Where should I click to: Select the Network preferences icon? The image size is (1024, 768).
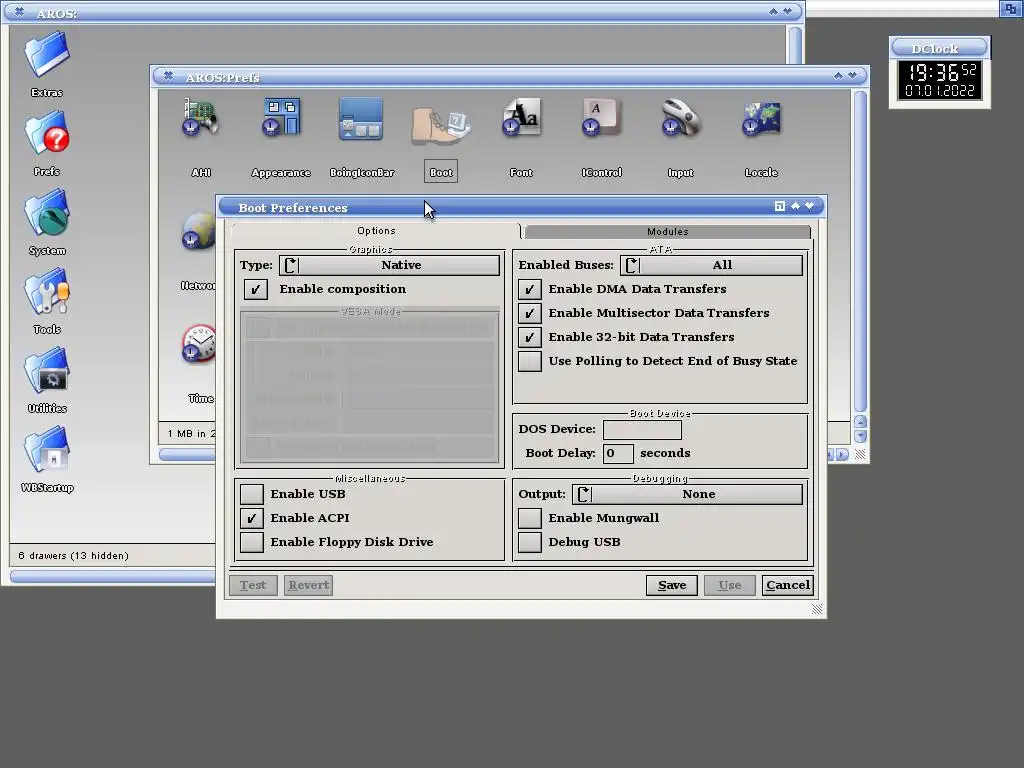pos(199,231)
